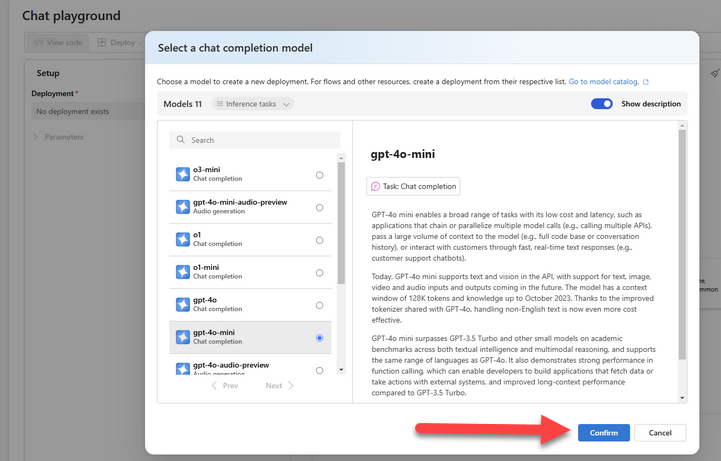721x461 pixels.
Task: Click the search magnifier icon
Action: (x=181, y=140)
